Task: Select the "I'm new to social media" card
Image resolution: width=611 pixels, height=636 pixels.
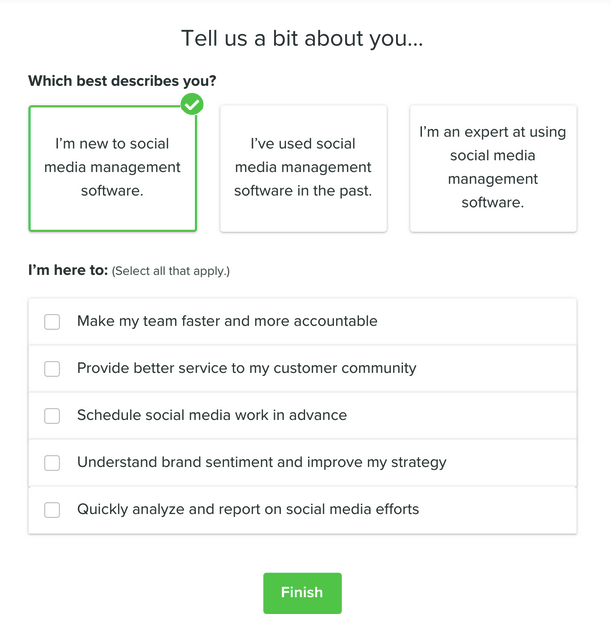Action: point(113,168)
